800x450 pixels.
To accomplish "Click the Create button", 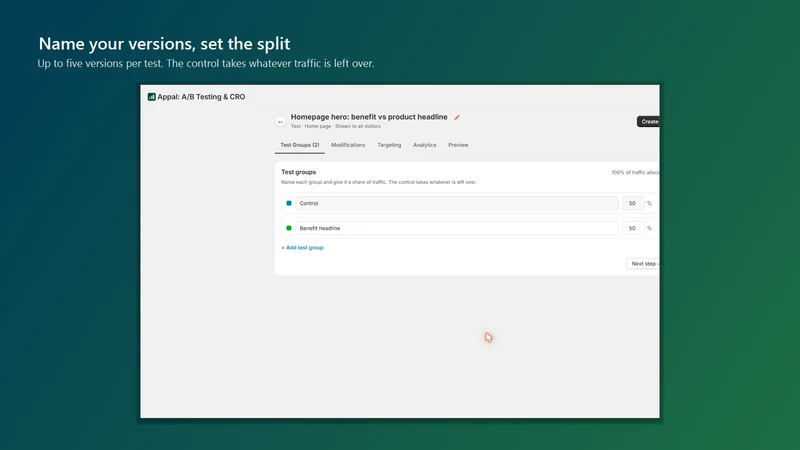I will (x=648, y=121).
